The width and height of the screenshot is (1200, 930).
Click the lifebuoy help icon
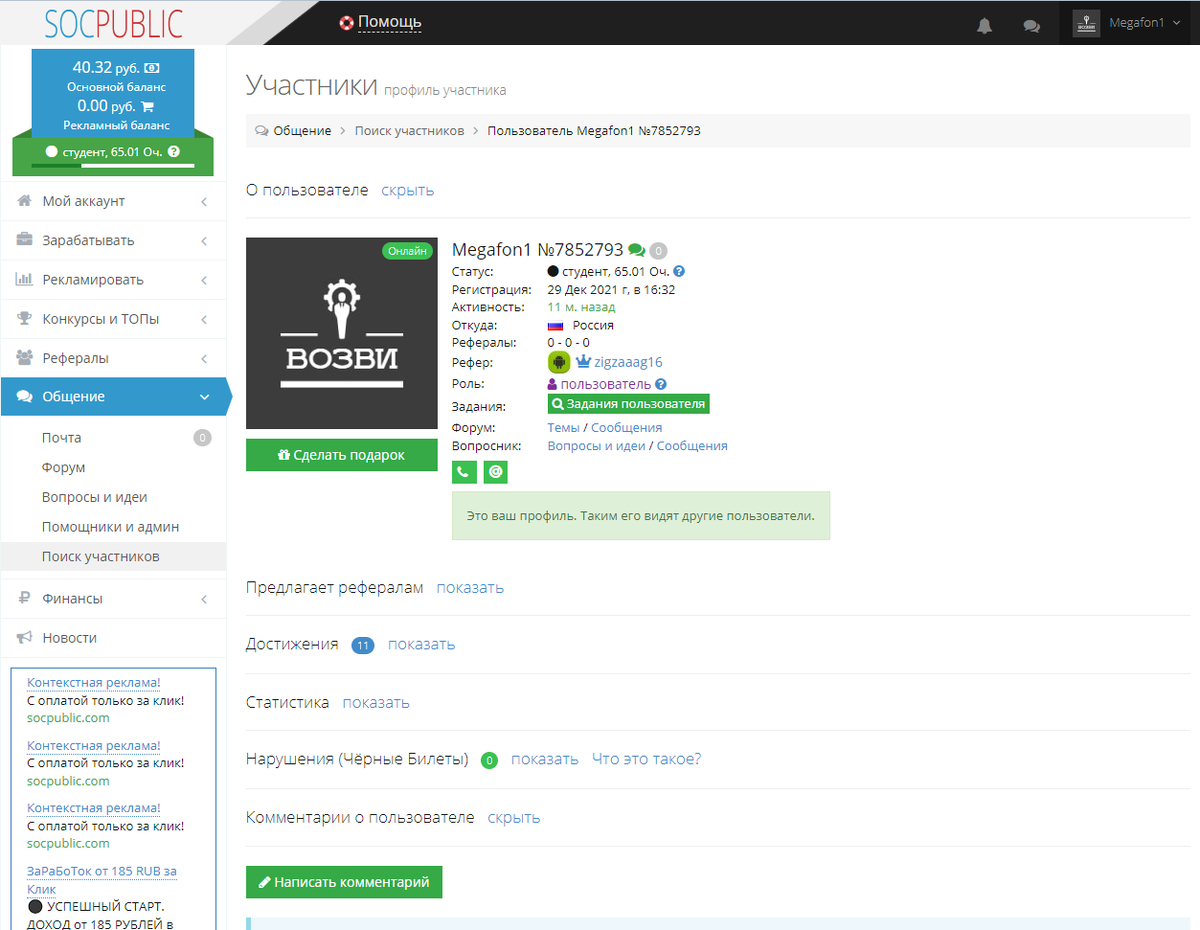pyautogui.click(x=346, y=22)
